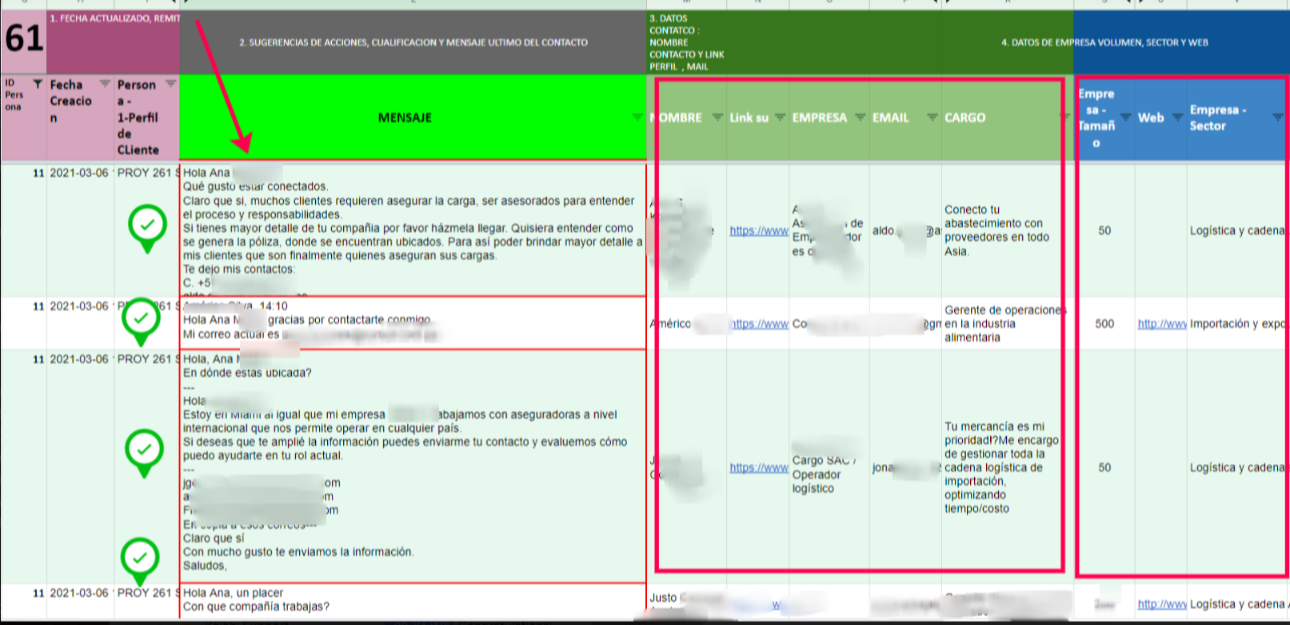This screenshot has width=1290, height=625.
Task: Select the Web header cell
Action: (x=1160, y=117)
